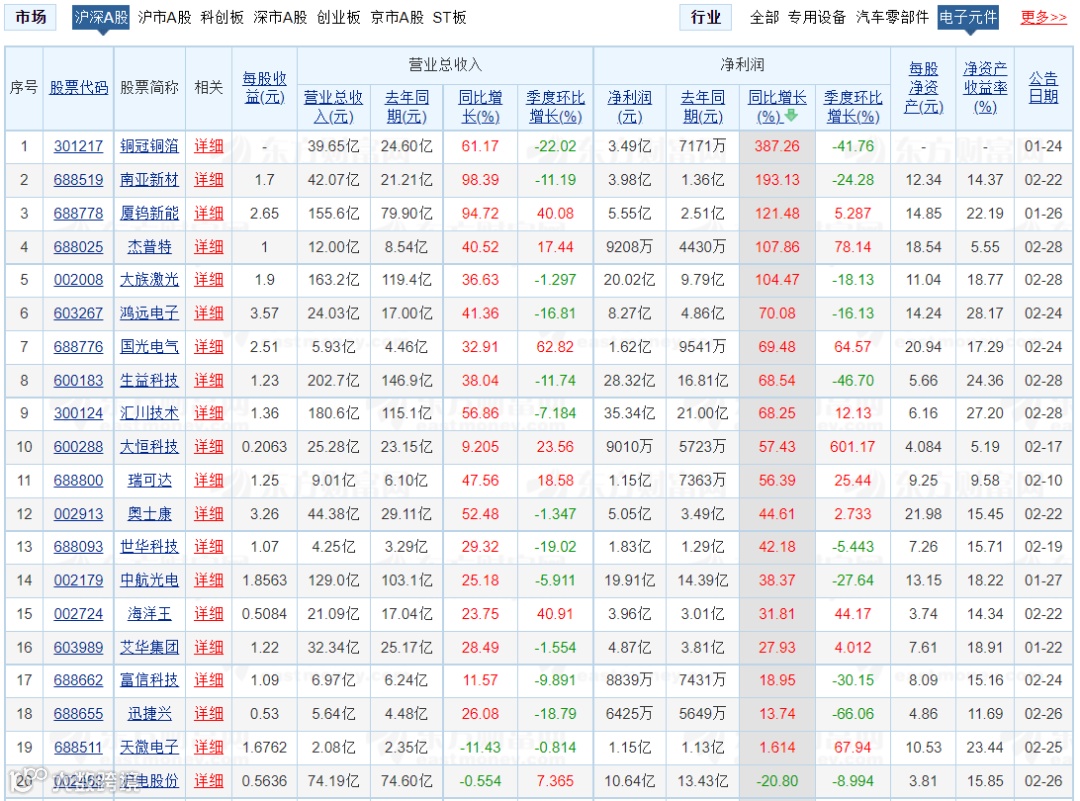
Task: Sort by net profit 去年同期(元) header
Action: point(703,107)
